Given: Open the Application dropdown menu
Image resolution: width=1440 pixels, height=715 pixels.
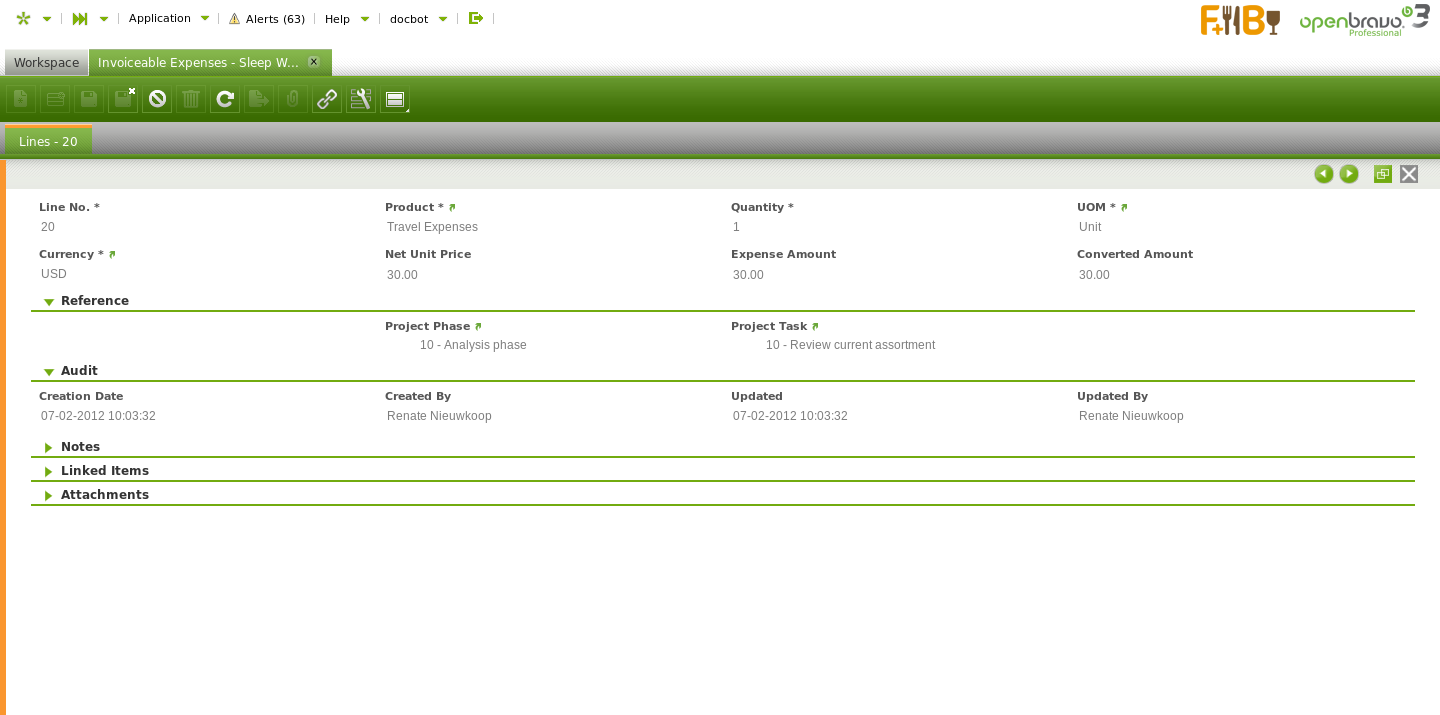Looking at the screenshot, I should pos(168,18).
